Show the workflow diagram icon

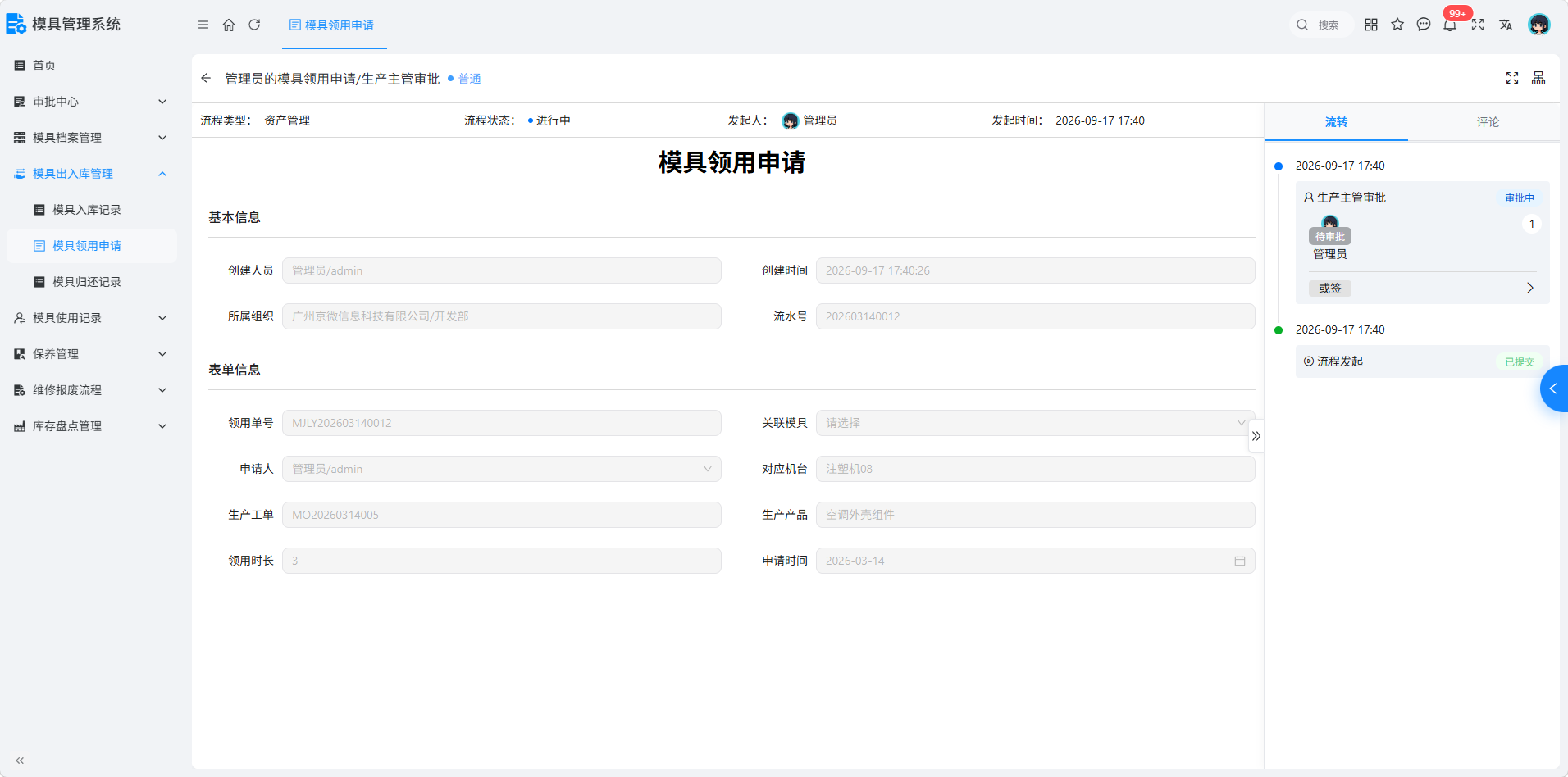point(1538,78)
